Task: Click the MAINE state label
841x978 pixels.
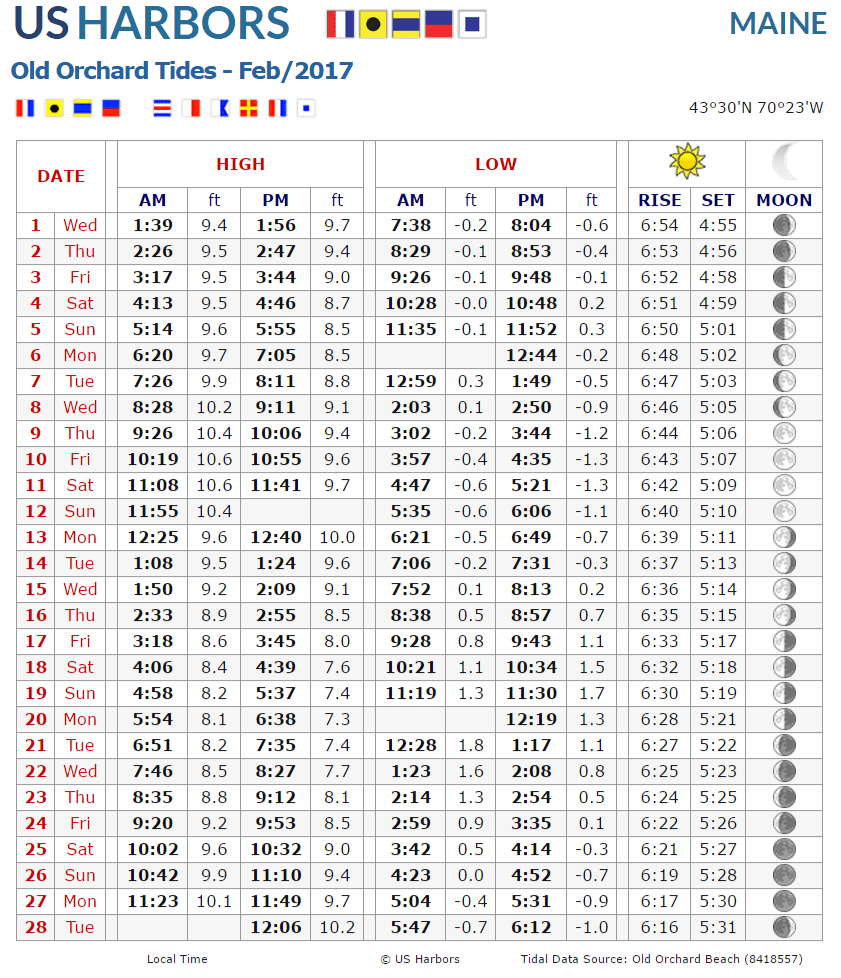Action: [778, 24]
